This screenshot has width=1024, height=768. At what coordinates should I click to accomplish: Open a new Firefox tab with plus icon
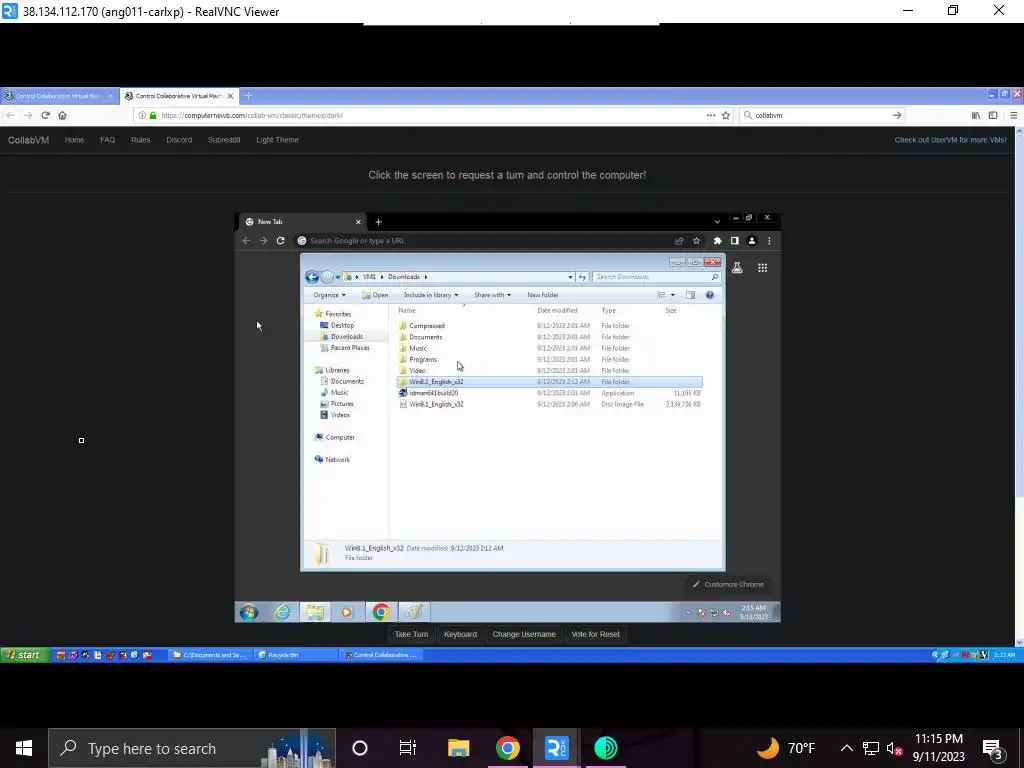pyautogui.click(x=248, y=96)
